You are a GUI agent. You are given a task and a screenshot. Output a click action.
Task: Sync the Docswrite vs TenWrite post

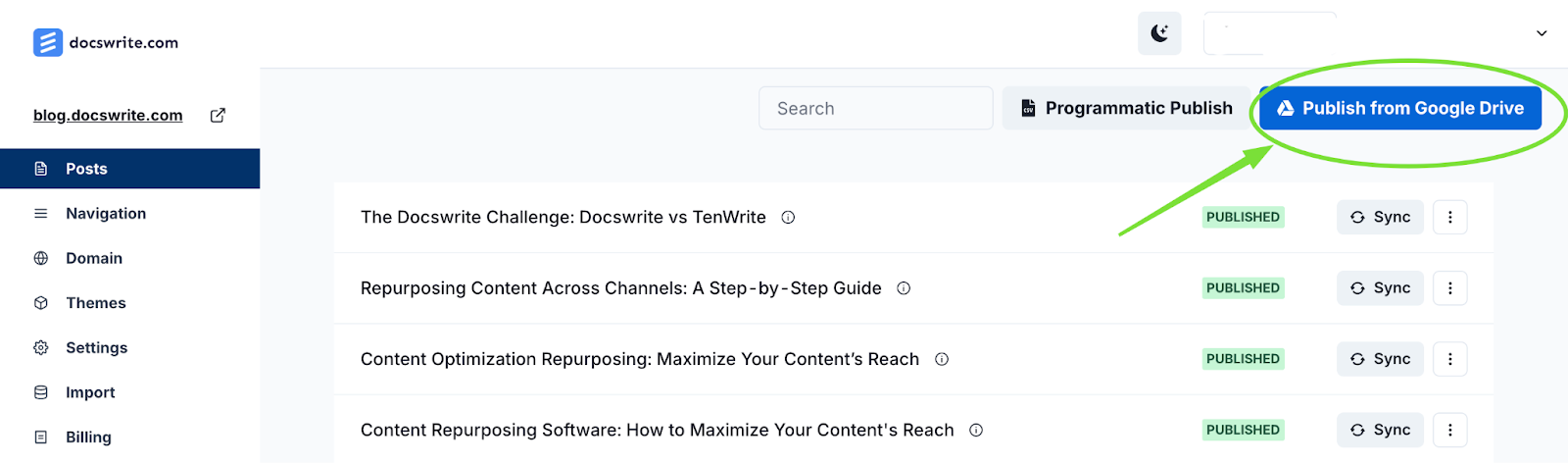tap(1380, 217)
